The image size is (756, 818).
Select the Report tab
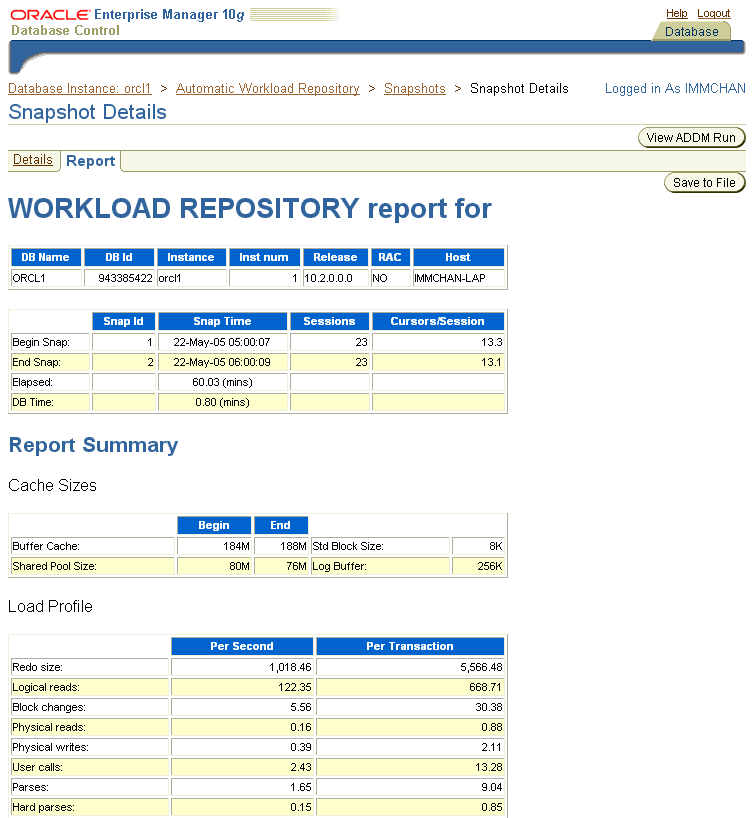point(91,161)
